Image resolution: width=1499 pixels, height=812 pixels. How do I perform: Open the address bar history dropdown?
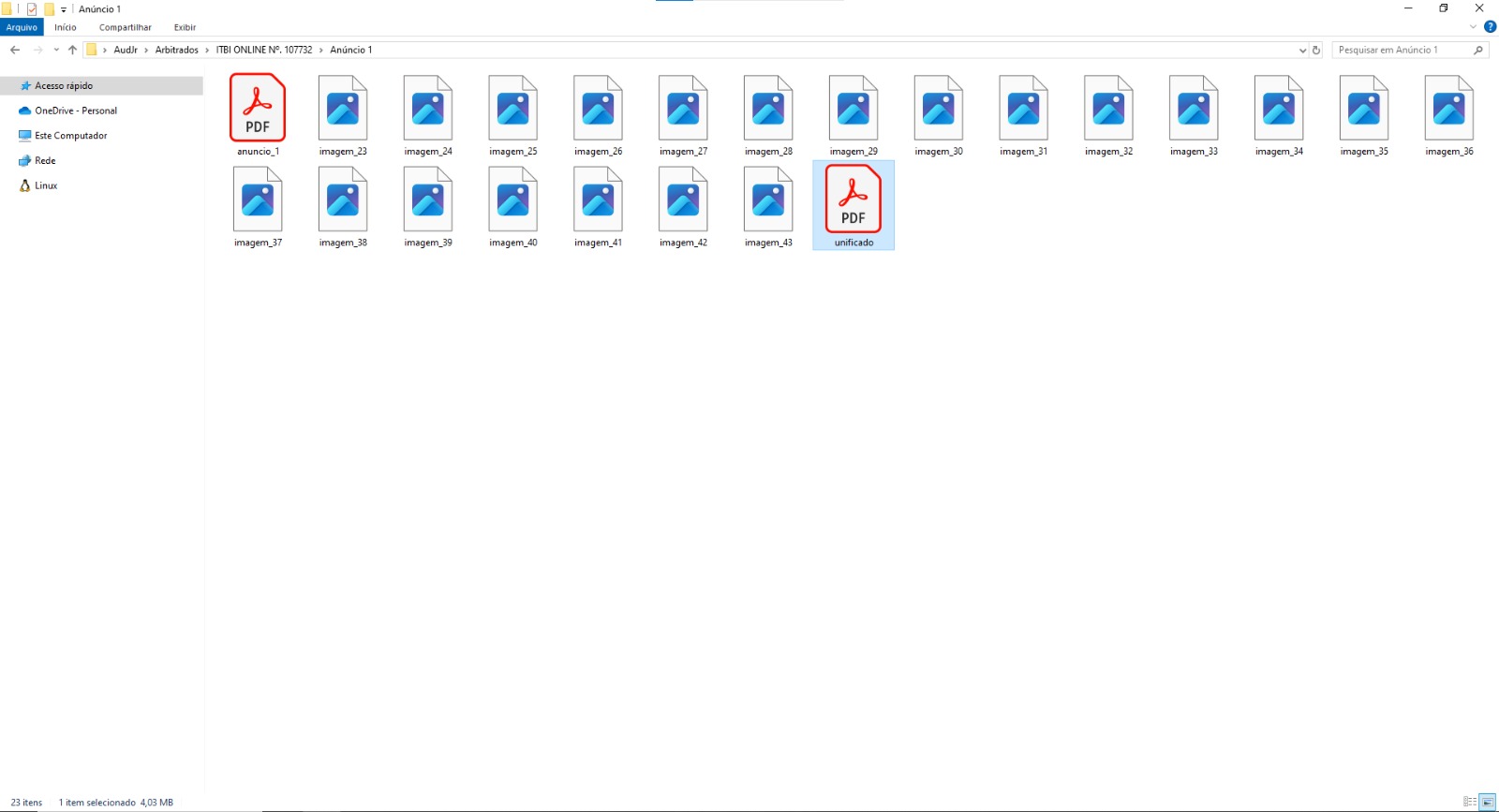1302,50
